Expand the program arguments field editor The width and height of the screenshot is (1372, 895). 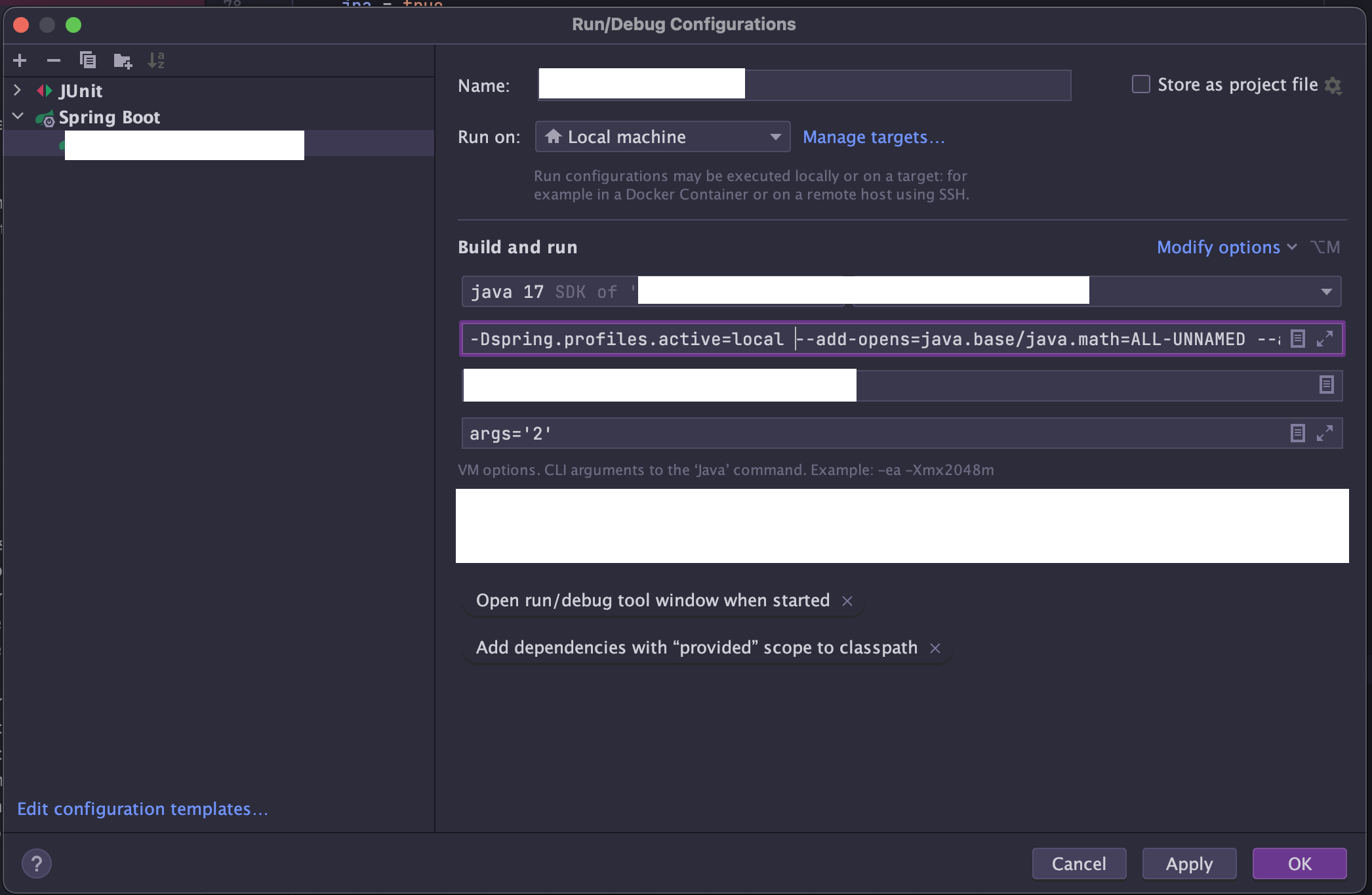pos(1325,433)
